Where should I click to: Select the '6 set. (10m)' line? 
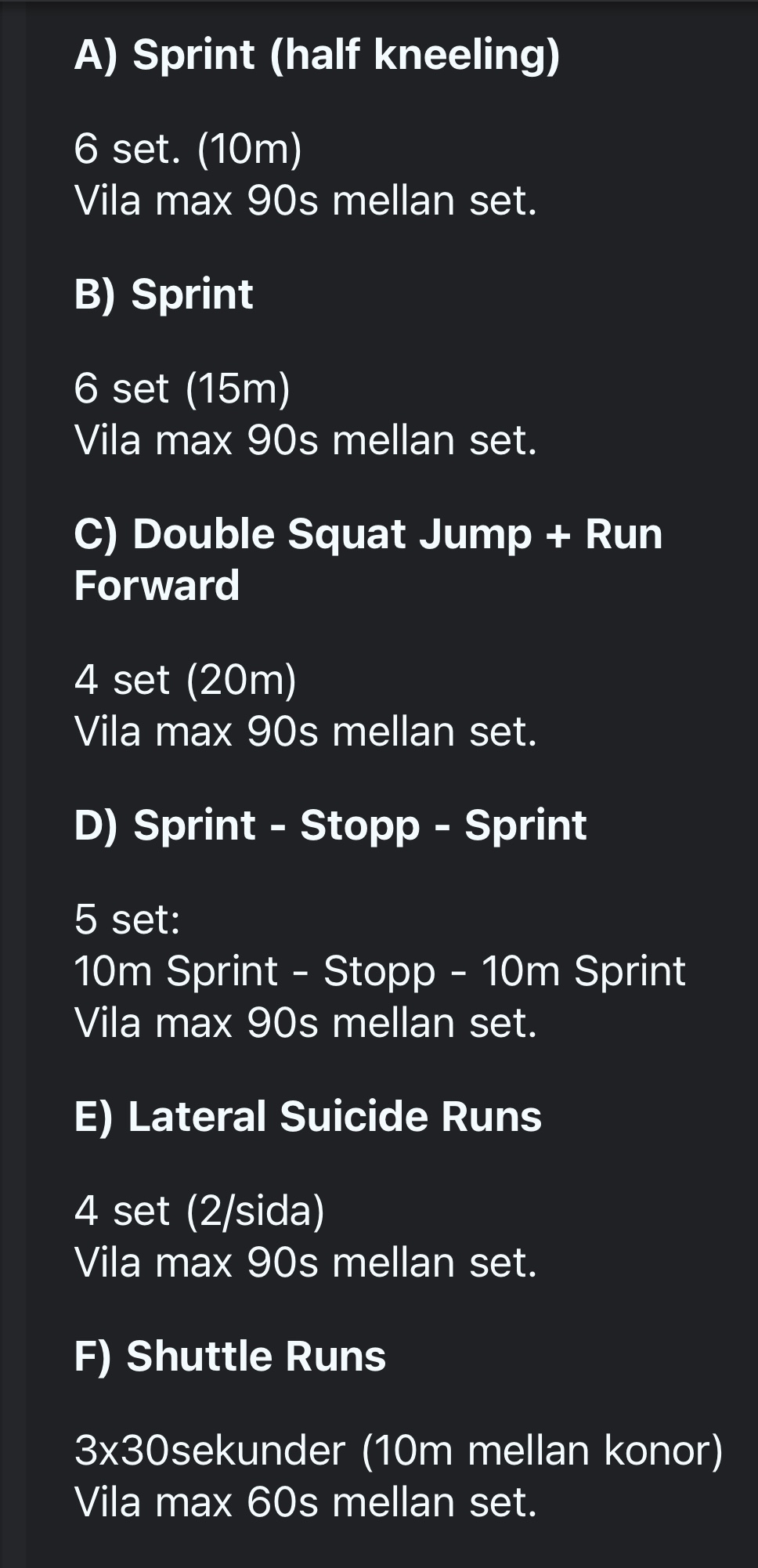pyautogui.click(x=188, y=149)
